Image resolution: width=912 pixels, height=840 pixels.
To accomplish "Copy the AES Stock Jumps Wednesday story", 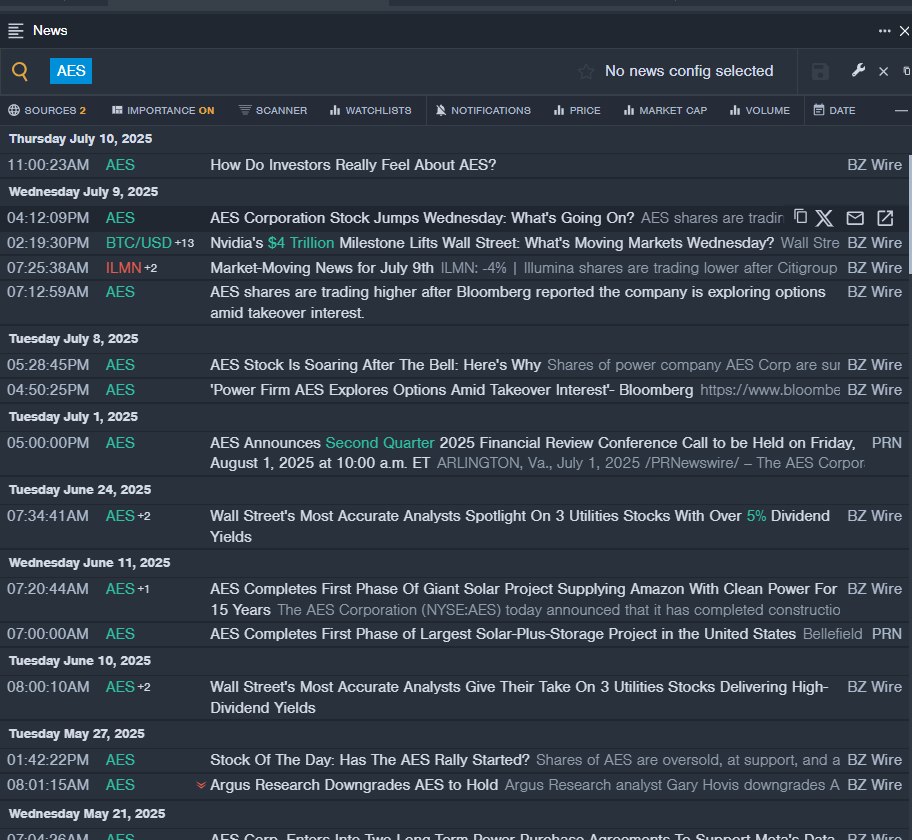I will 800,216.
